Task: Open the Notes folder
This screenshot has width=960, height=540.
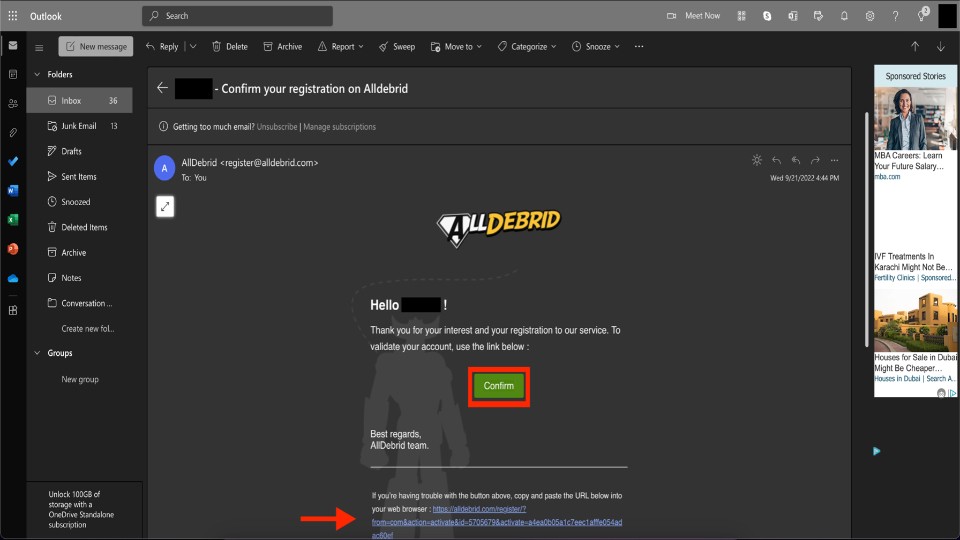Action: [80, 278]
